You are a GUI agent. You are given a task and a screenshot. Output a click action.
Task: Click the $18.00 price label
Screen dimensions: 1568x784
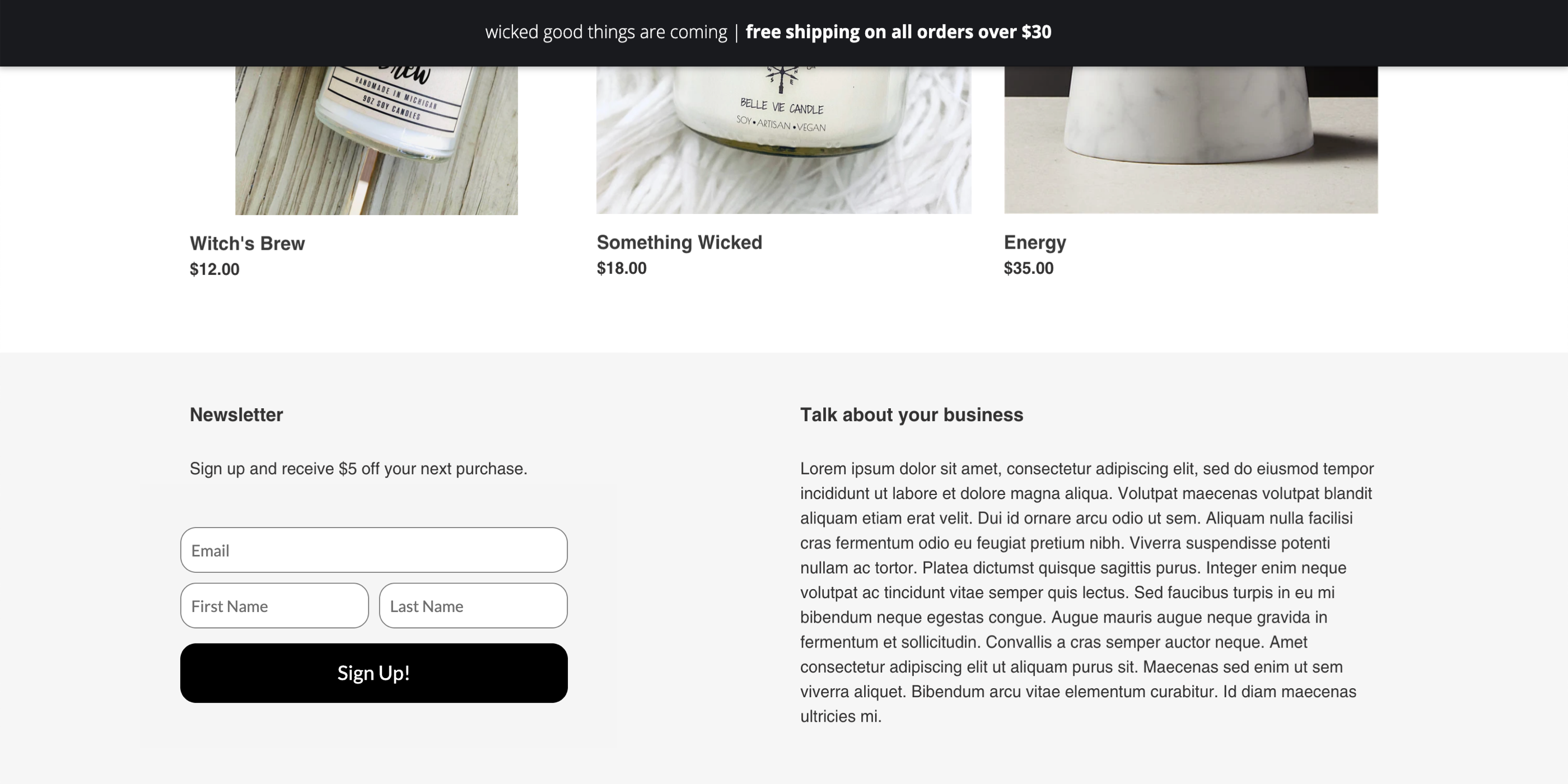point(622,268)
